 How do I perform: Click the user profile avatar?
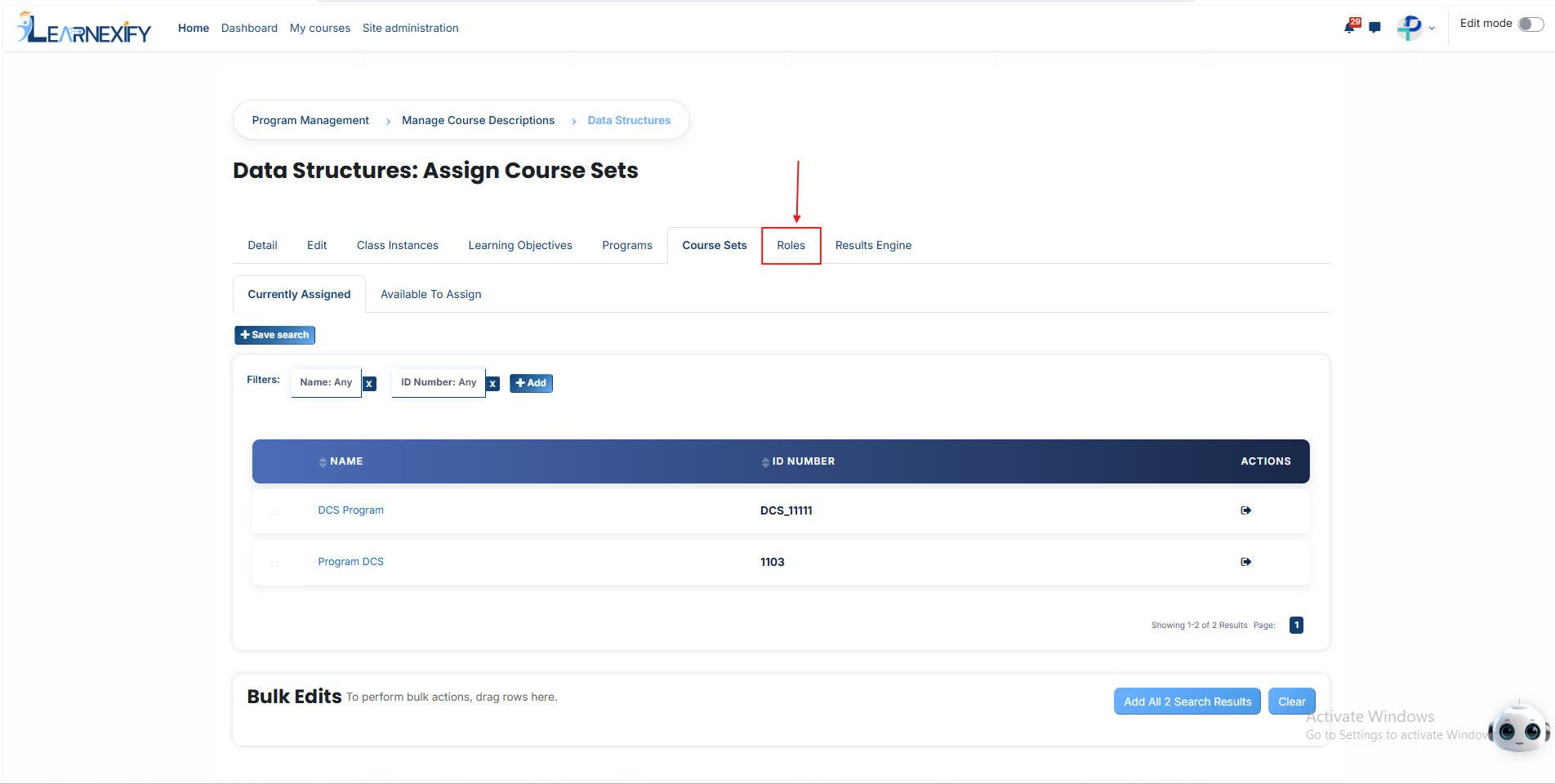coord(1410,28)
